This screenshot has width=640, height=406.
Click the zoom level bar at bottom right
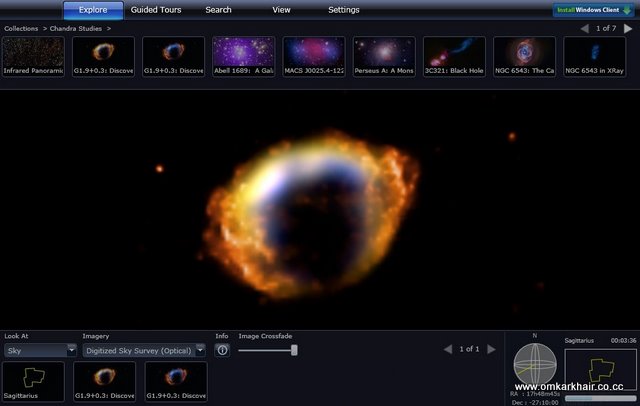pyautogui.click(x=600, y=398)
